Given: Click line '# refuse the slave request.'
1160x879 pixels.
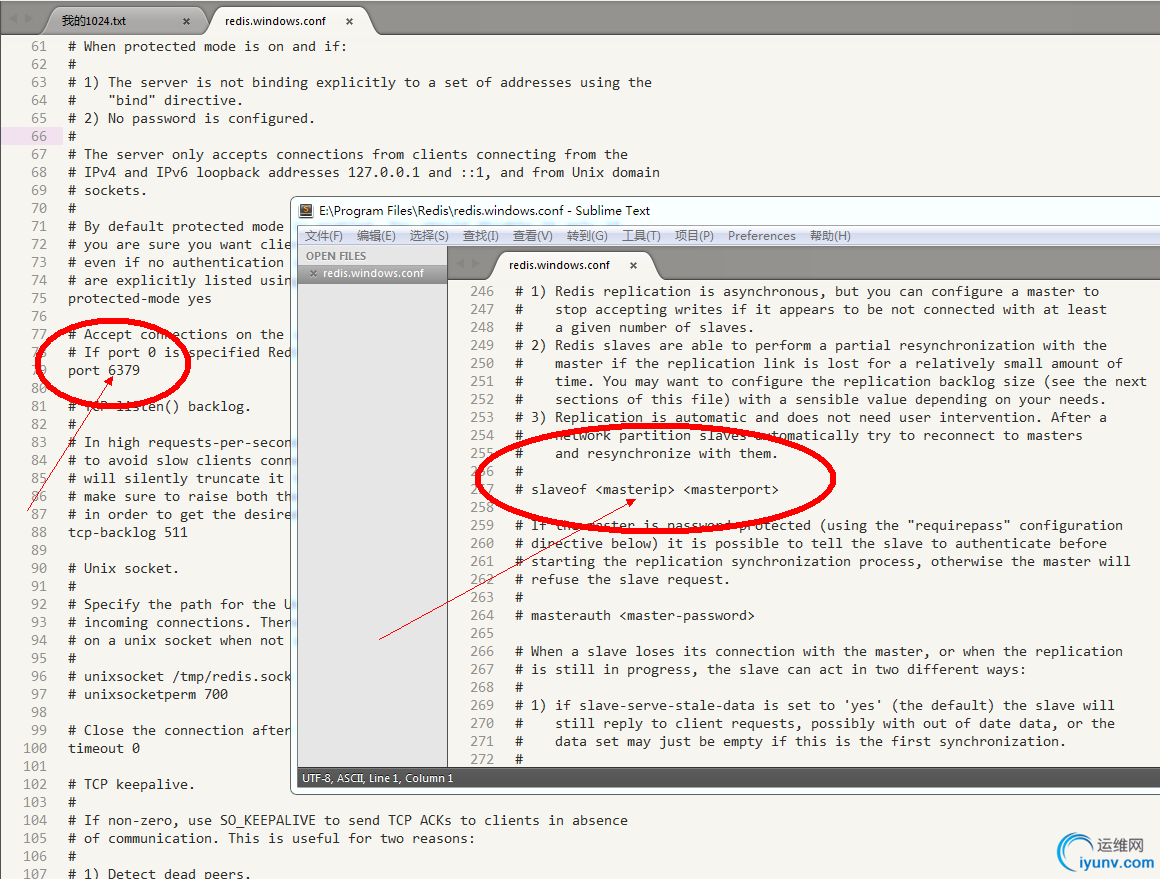Looking at the screenshot, I should [x=623, y=580].
